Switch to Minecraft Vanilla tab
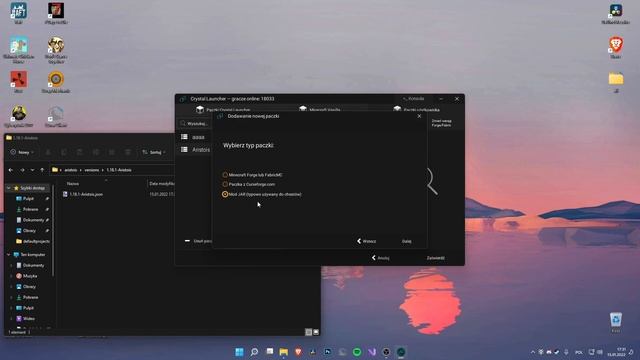Screen dimensions: 640x360 pos(320,109)
